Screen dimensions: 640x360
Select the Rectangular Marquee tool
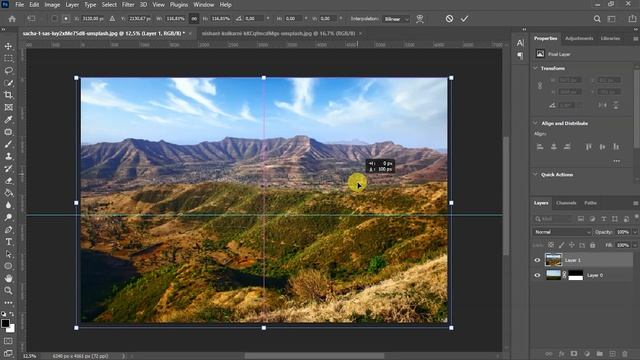(x=8, y=58)
